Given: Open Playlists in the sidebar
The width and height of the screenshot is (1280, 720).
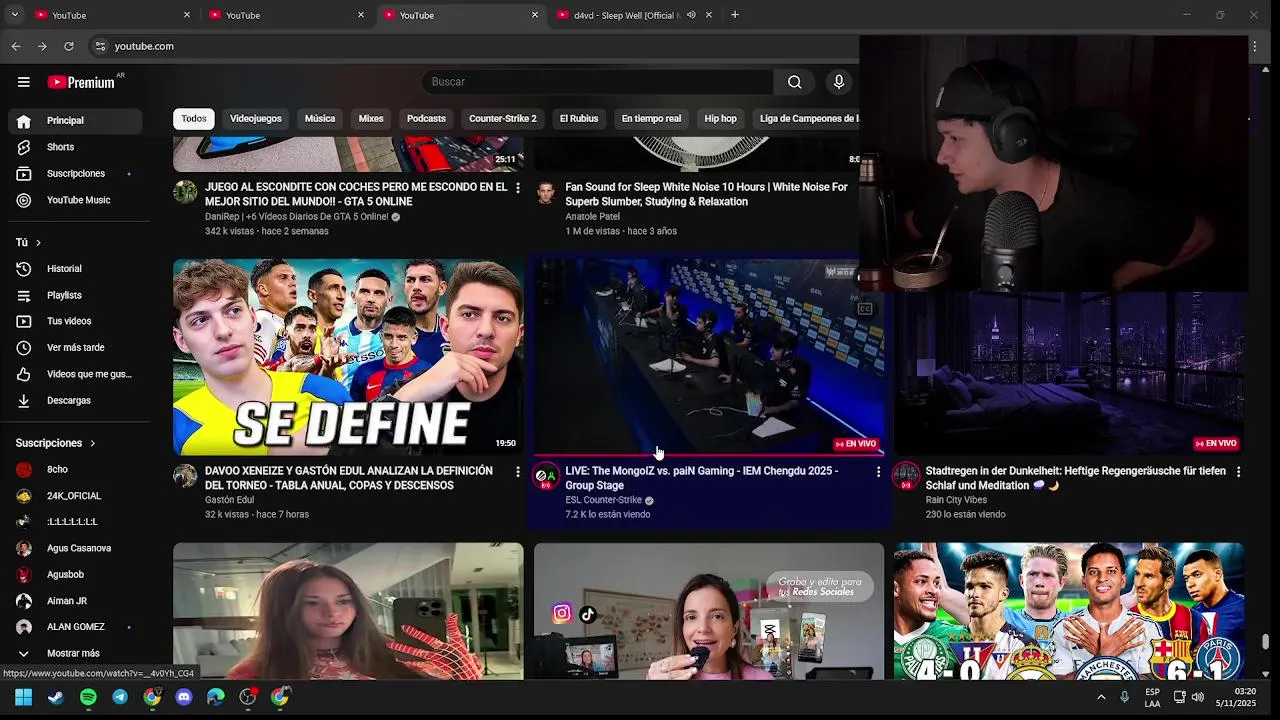Looking at the screenshot, I should 75,295.
